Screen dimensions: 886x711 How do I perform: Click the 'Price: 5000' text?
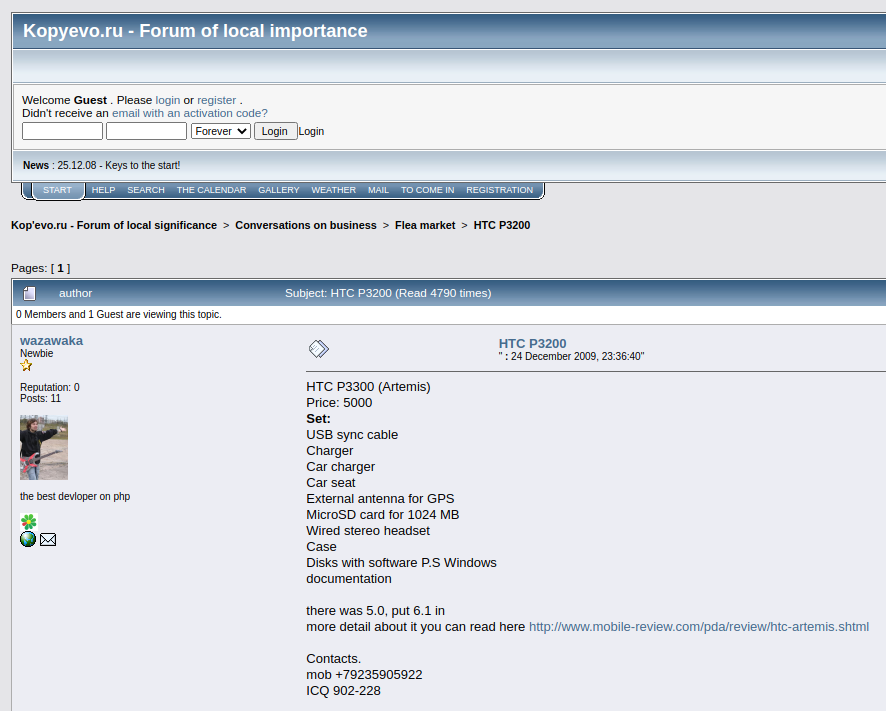point(339,403)
